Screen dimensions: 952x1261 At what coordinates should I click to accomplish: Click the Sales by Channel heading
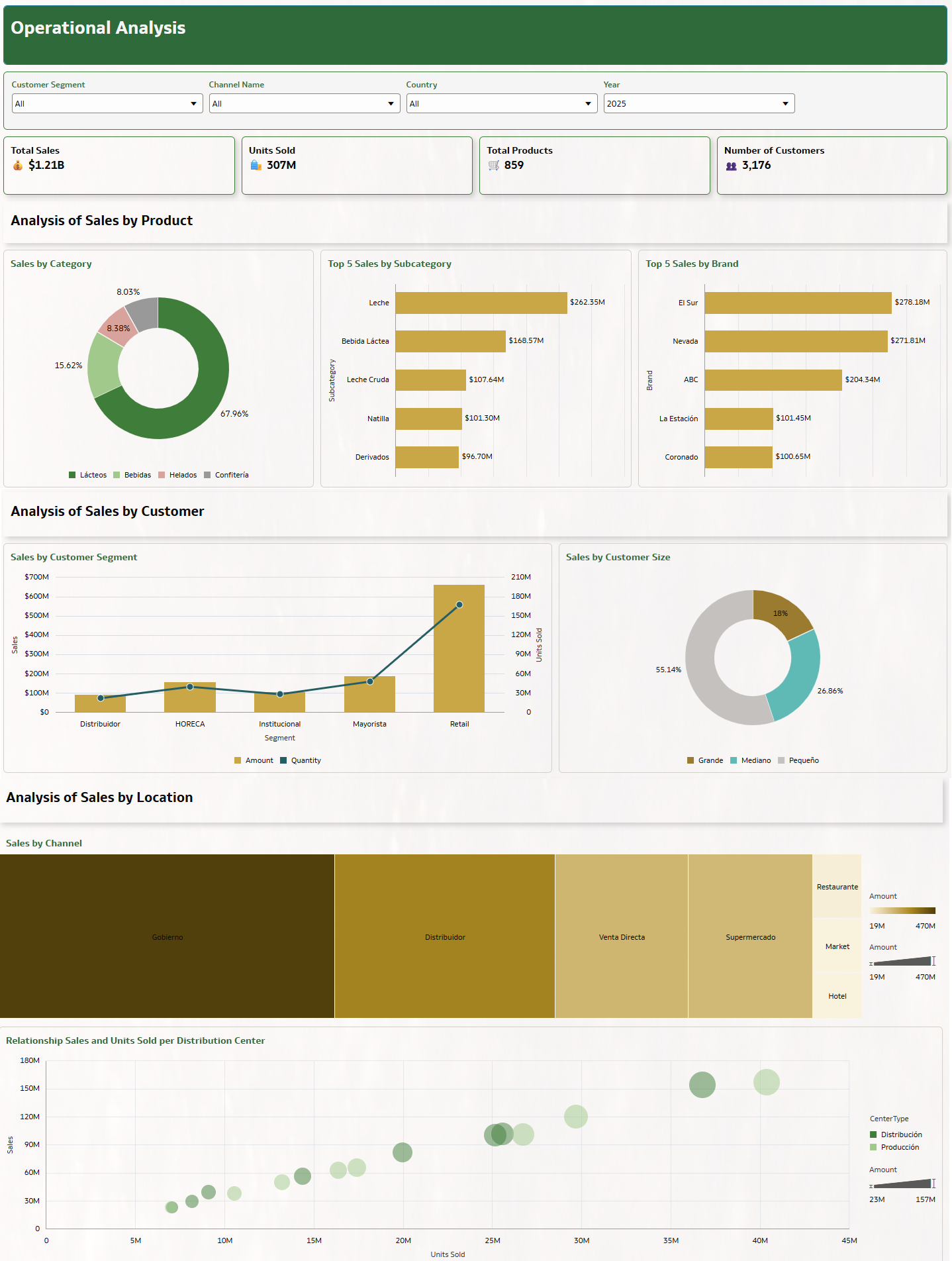(x=44, y=843)
